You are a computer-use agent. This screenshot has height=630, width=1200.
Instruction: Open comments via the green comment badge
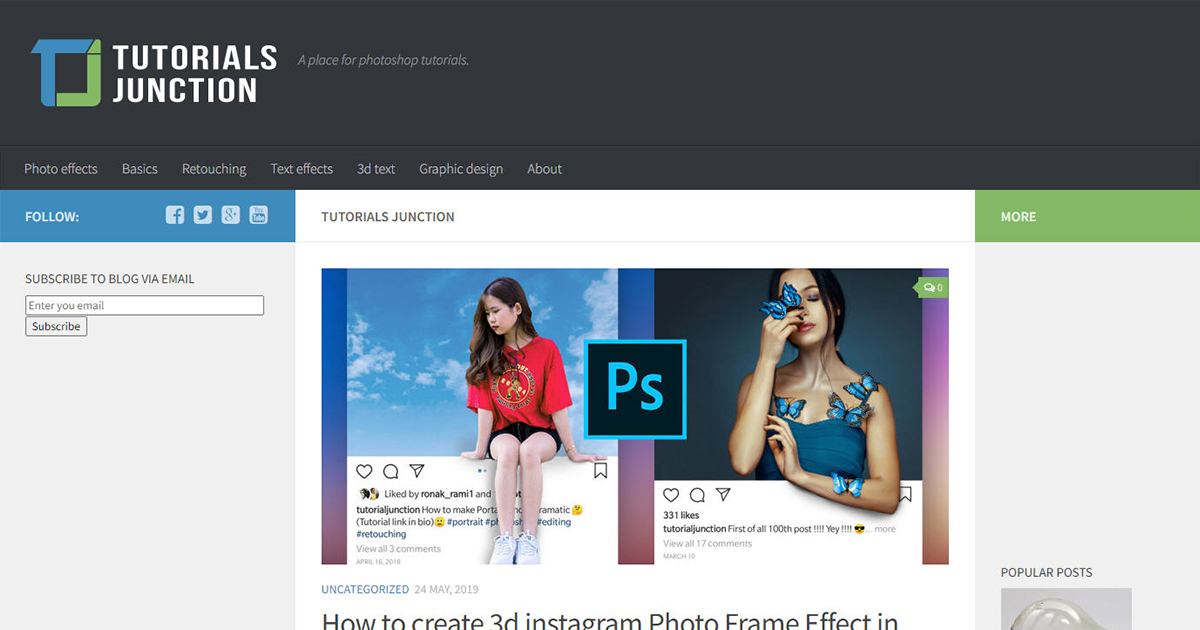point(931,287)
